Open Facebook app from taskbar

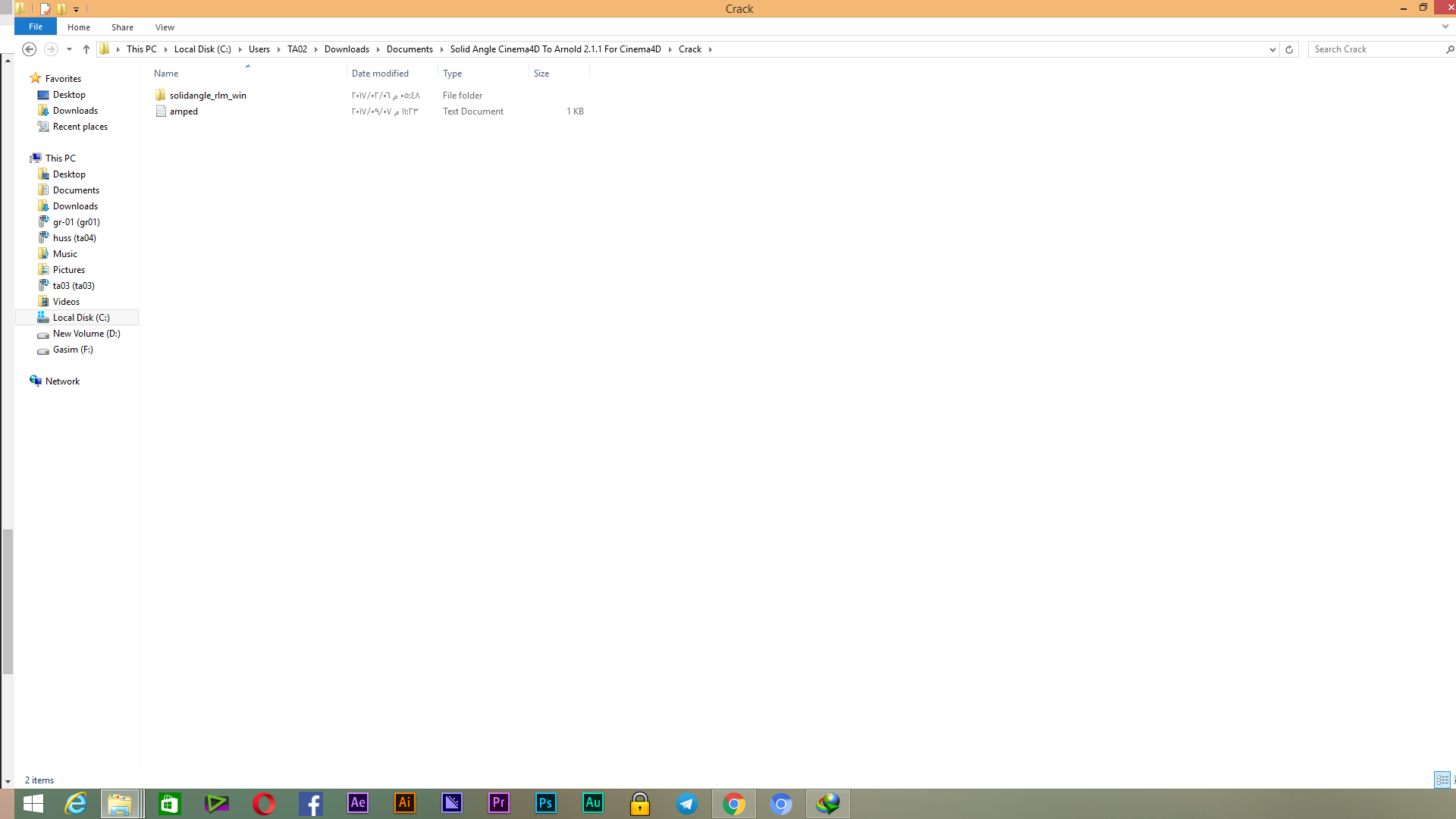point(311,804)
